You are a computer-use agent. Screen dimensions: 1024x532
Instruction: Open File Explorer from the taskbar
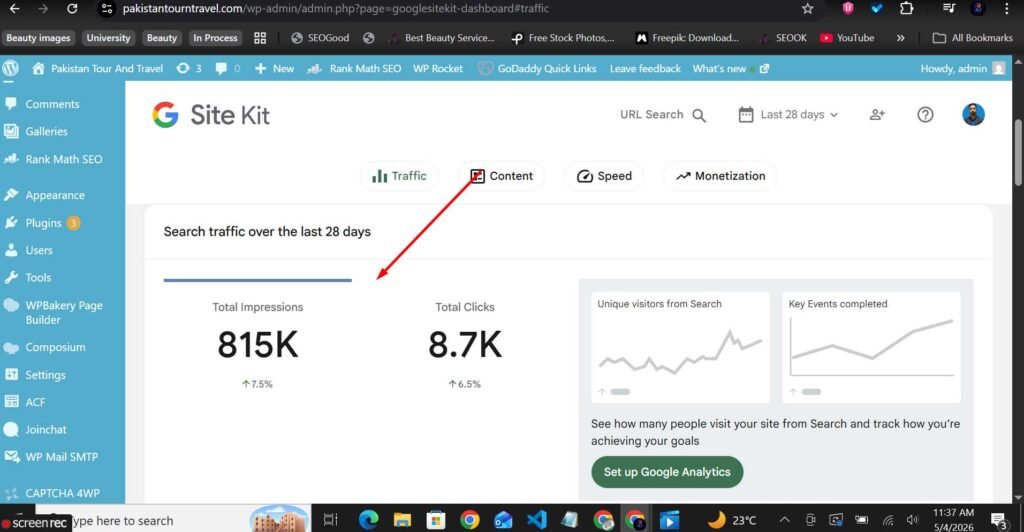point(402,520)
